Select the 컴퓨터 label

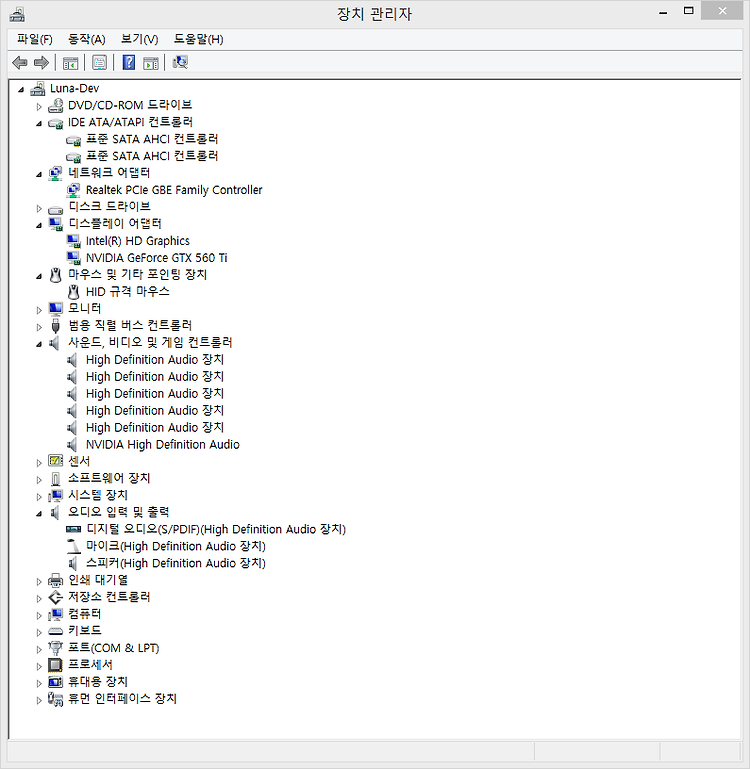pos(84,614)
